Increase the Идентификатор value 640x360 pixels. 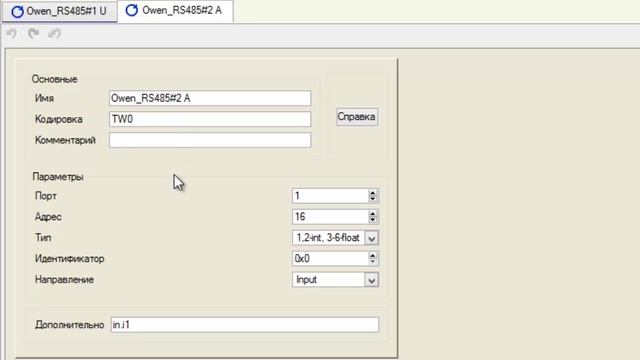pos(373,255)
